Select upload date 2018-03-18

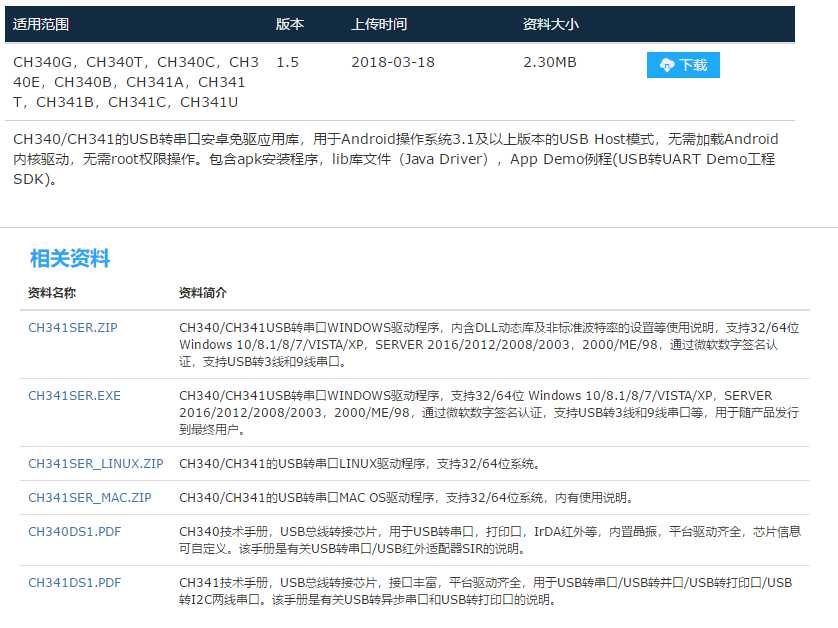(393, 62)
